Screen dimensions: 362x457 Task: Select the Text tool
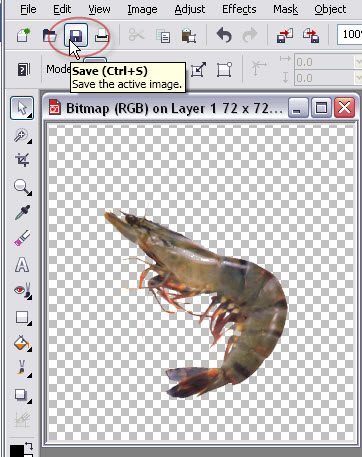[22, 265]
